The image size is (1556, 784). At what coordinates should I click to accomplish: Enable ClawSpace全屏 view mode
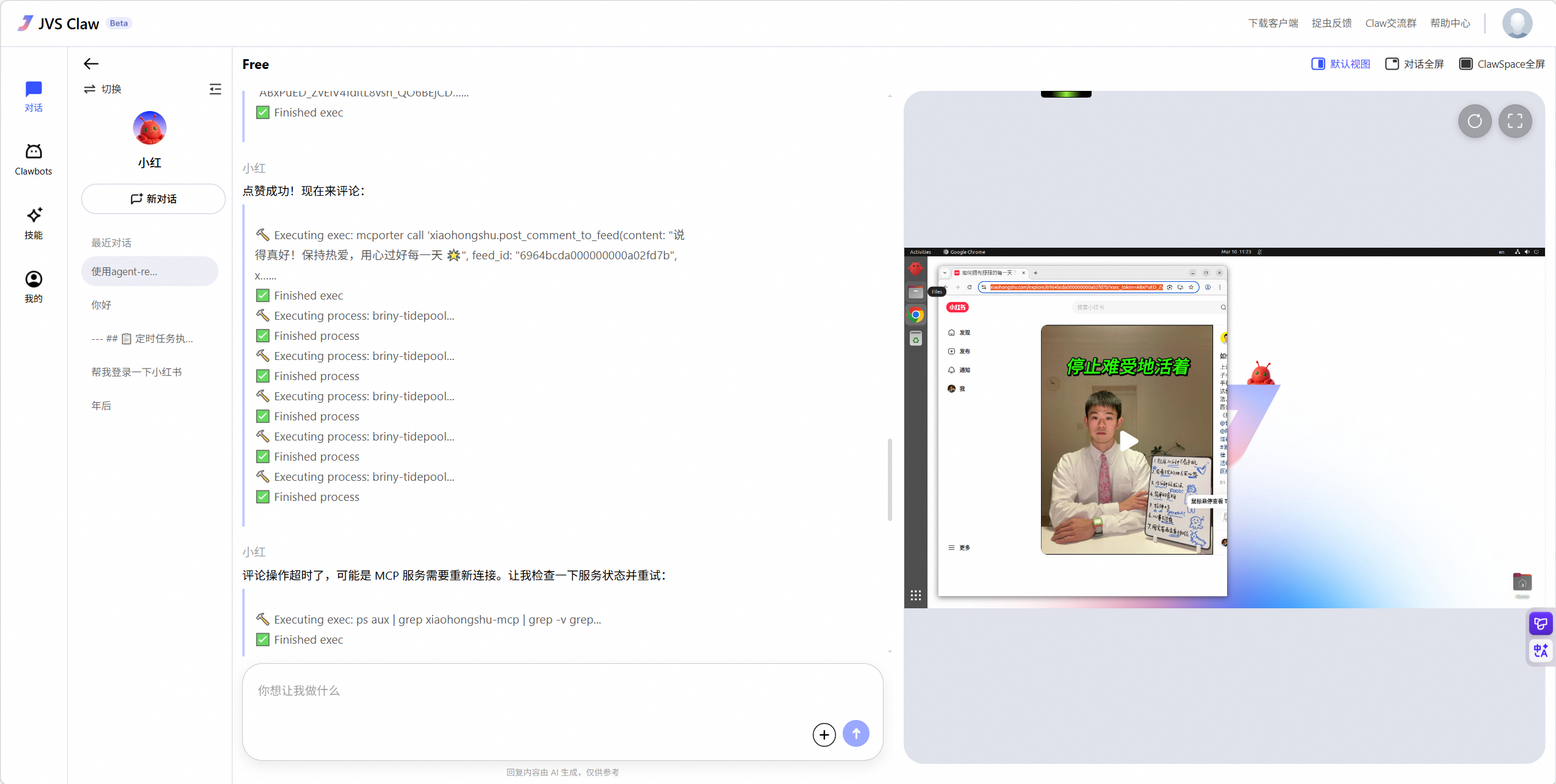(x=1502, y=63)
